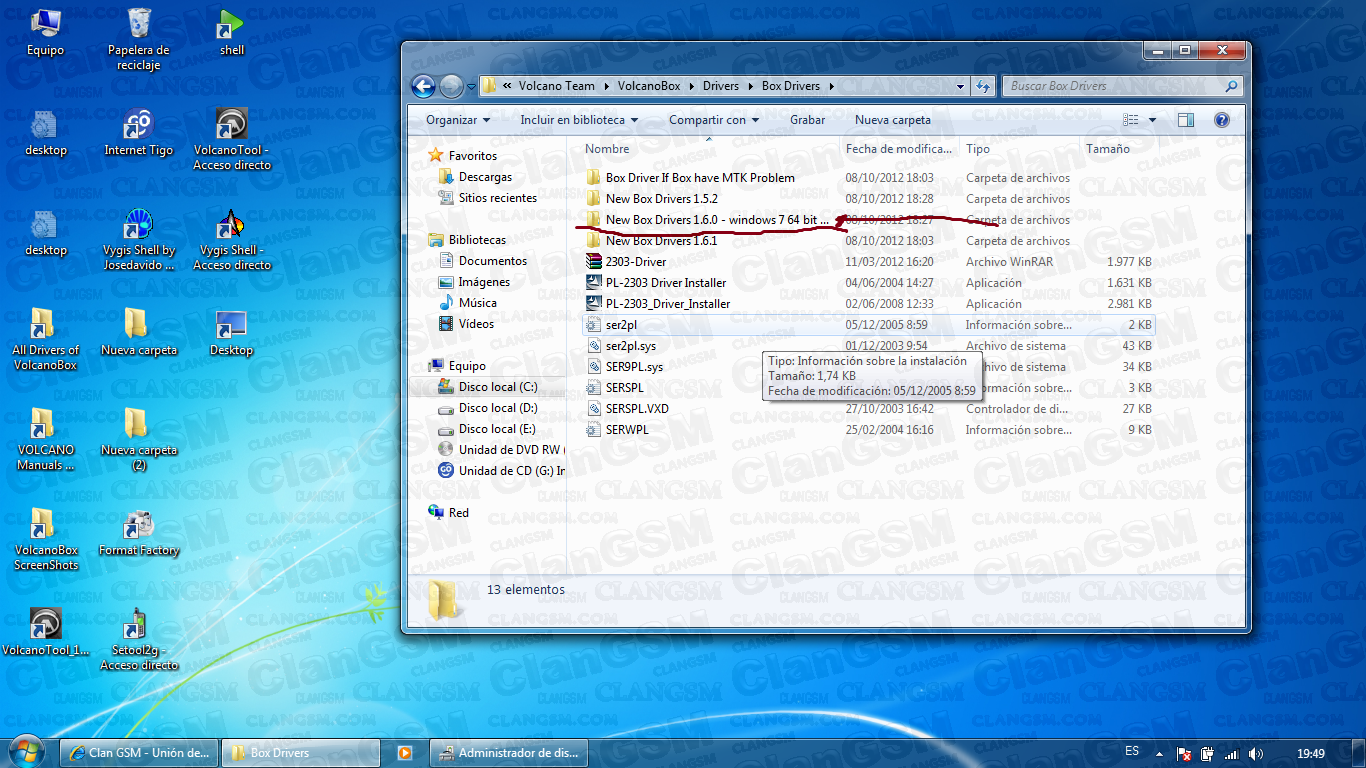Select Disco local (C:) drive
This screenshot has height=768, width=1366.
pos(497,387)
